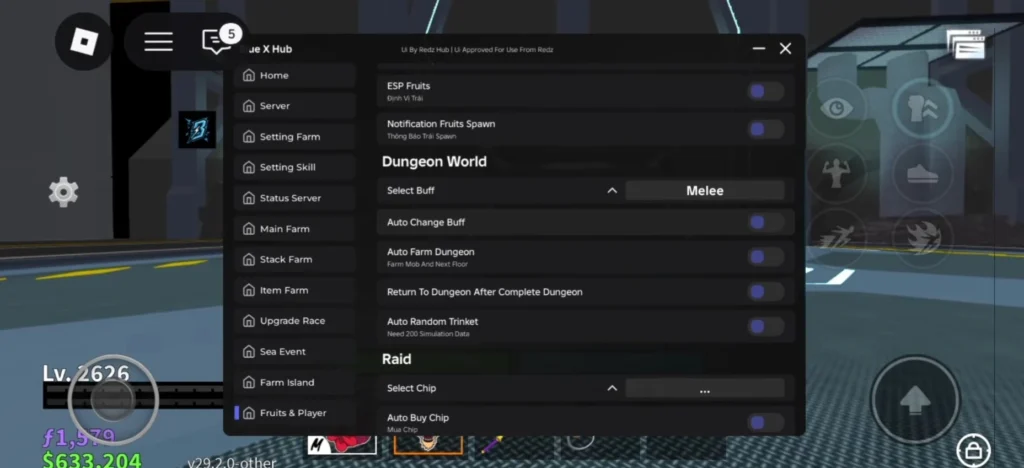This screenshot has height=468, width=1024.
Task: Click the settings gear icon
Action: point(63,191)
